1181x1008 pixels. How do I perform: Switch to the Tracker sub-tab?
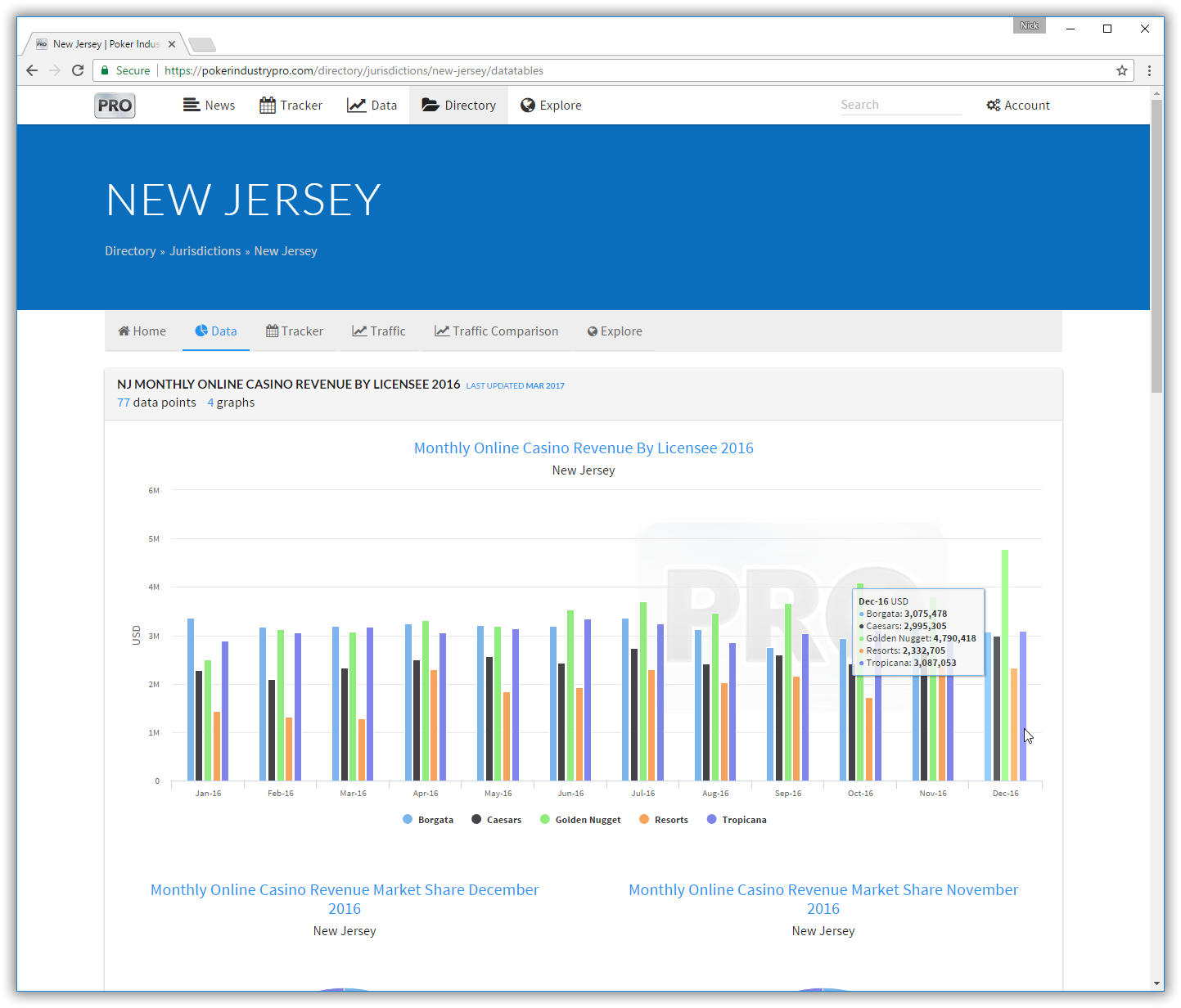click(x=295, y=331)
